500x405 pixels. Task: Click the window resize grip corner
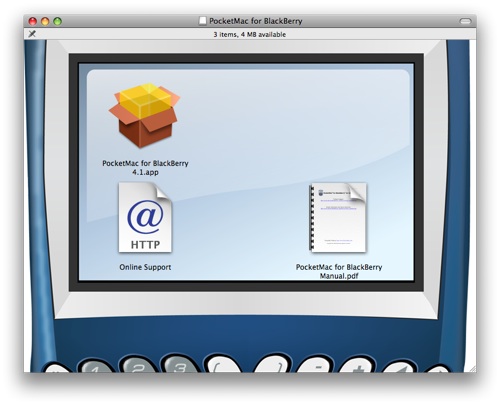[473, 368]
